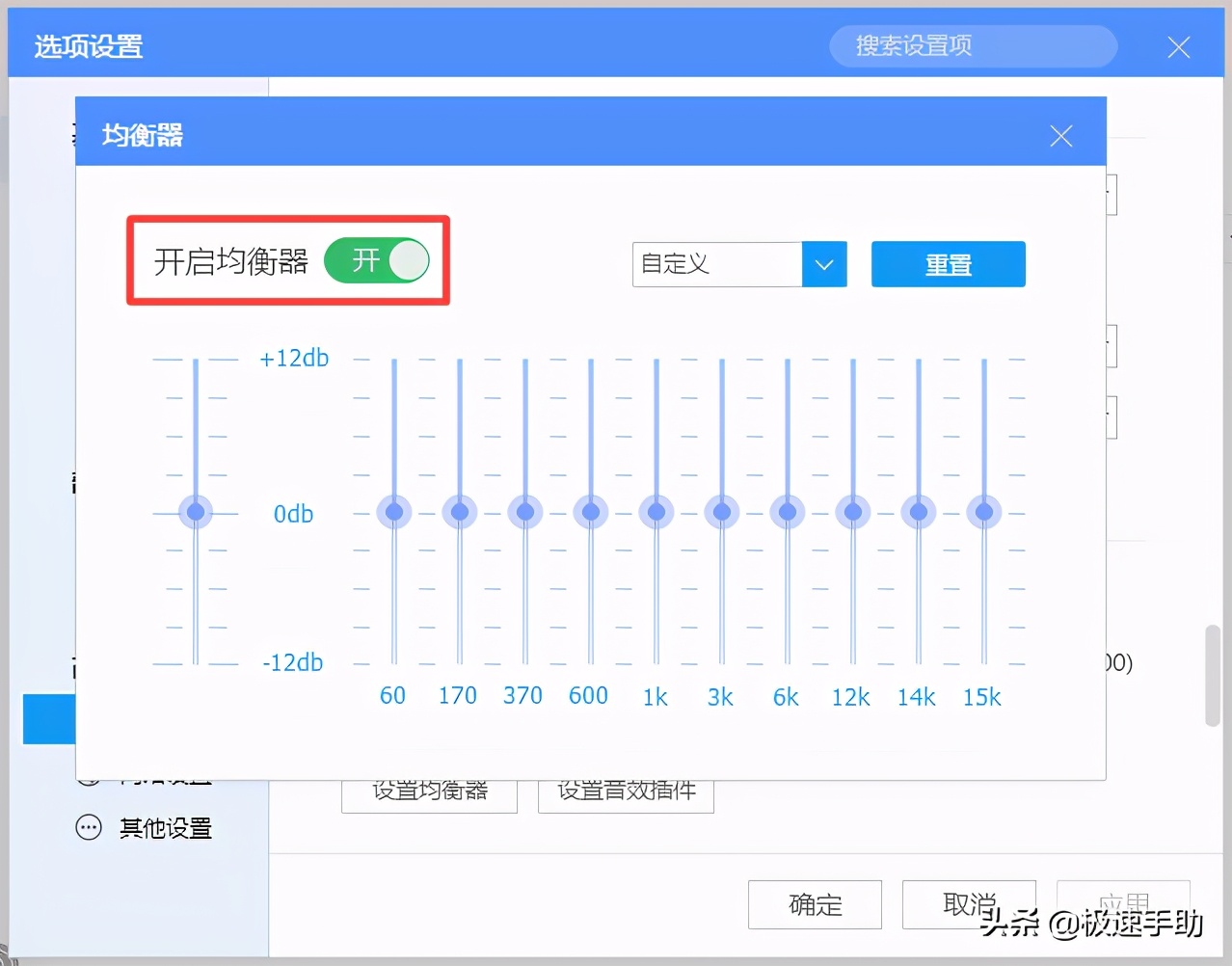
Task: Click the 1k band slider knob
Action: pyautogui.click(x=656, y=512)
